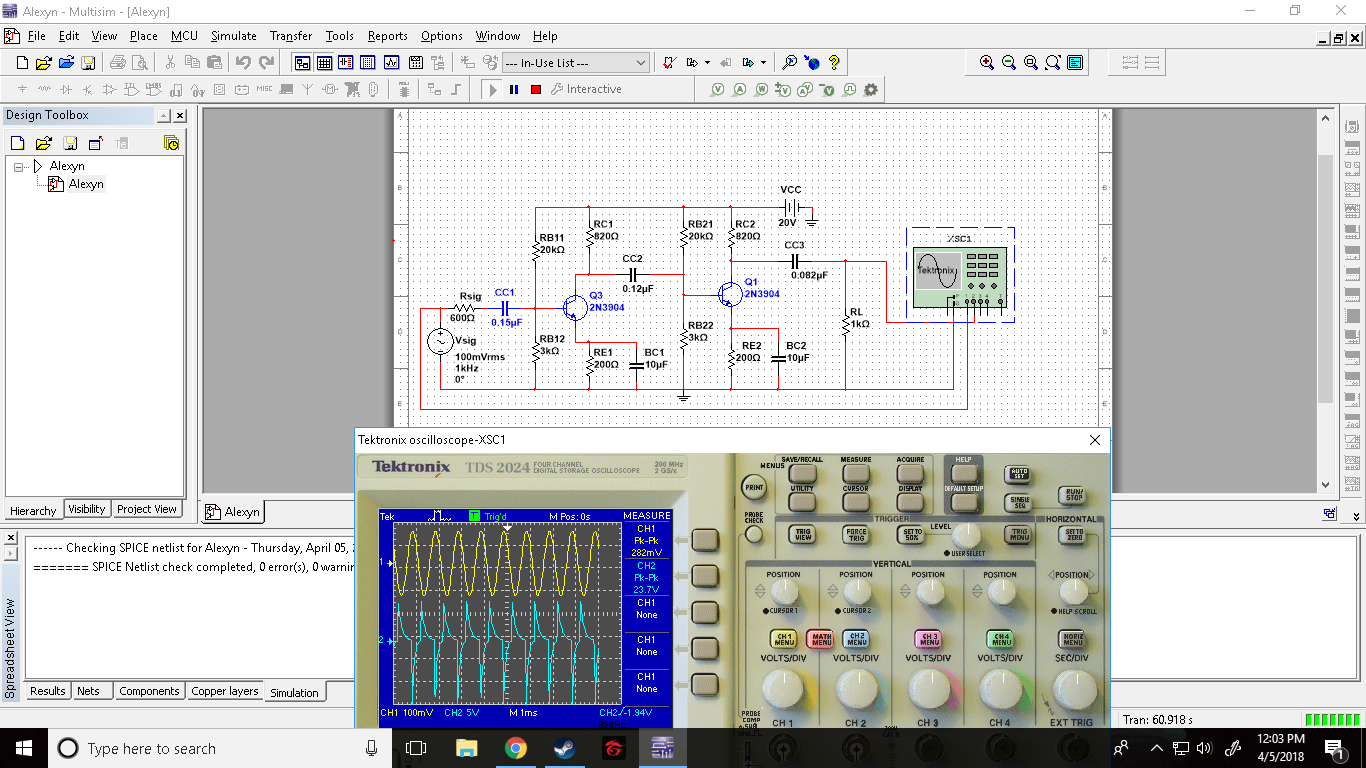Toggle the RUN/STOP oscilloscope button
The height and width of the screenshot is (768, 1366).
tap(1073, 494)
